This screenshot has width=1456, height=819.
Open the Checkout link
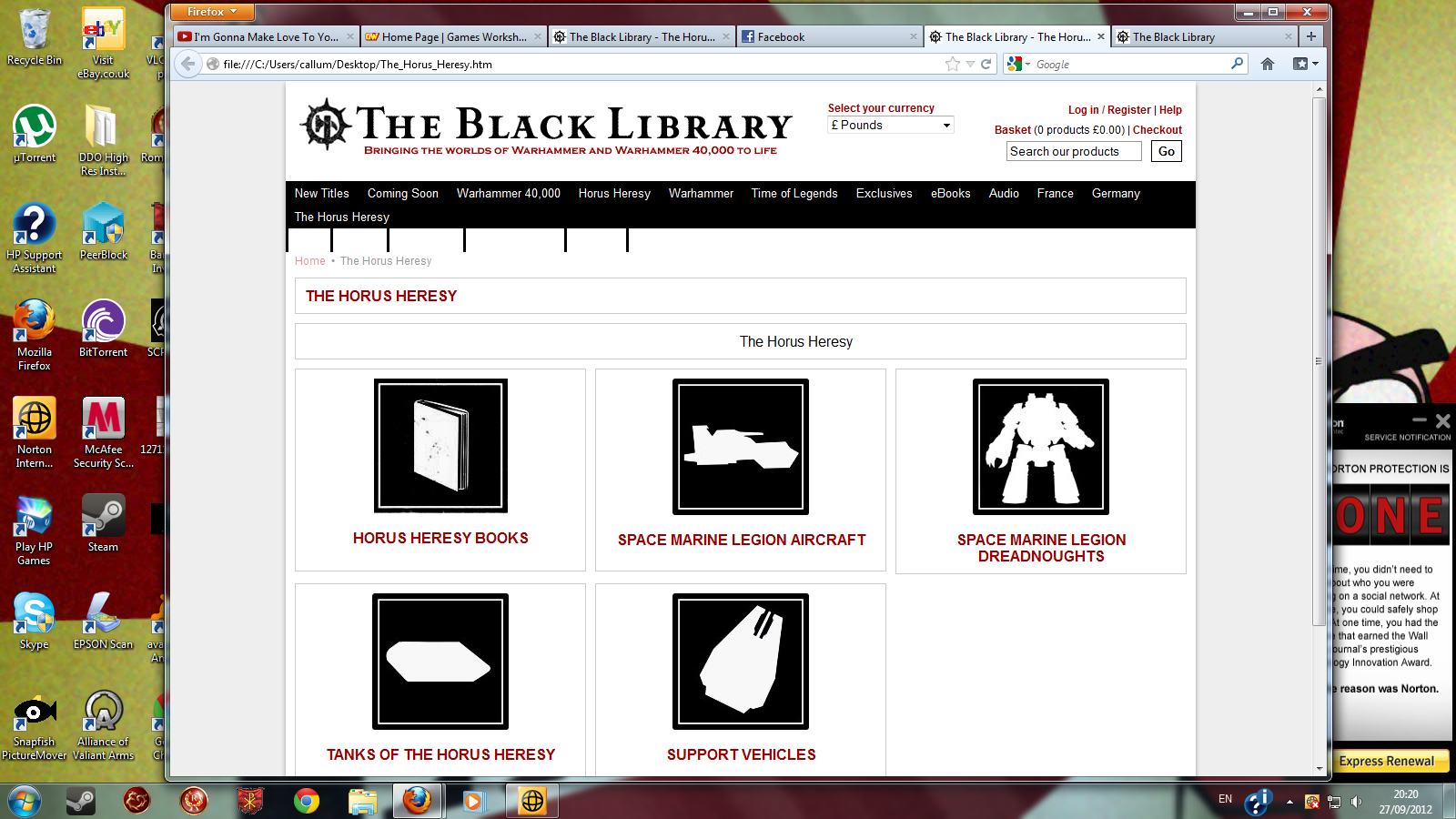click(1158, 130)
